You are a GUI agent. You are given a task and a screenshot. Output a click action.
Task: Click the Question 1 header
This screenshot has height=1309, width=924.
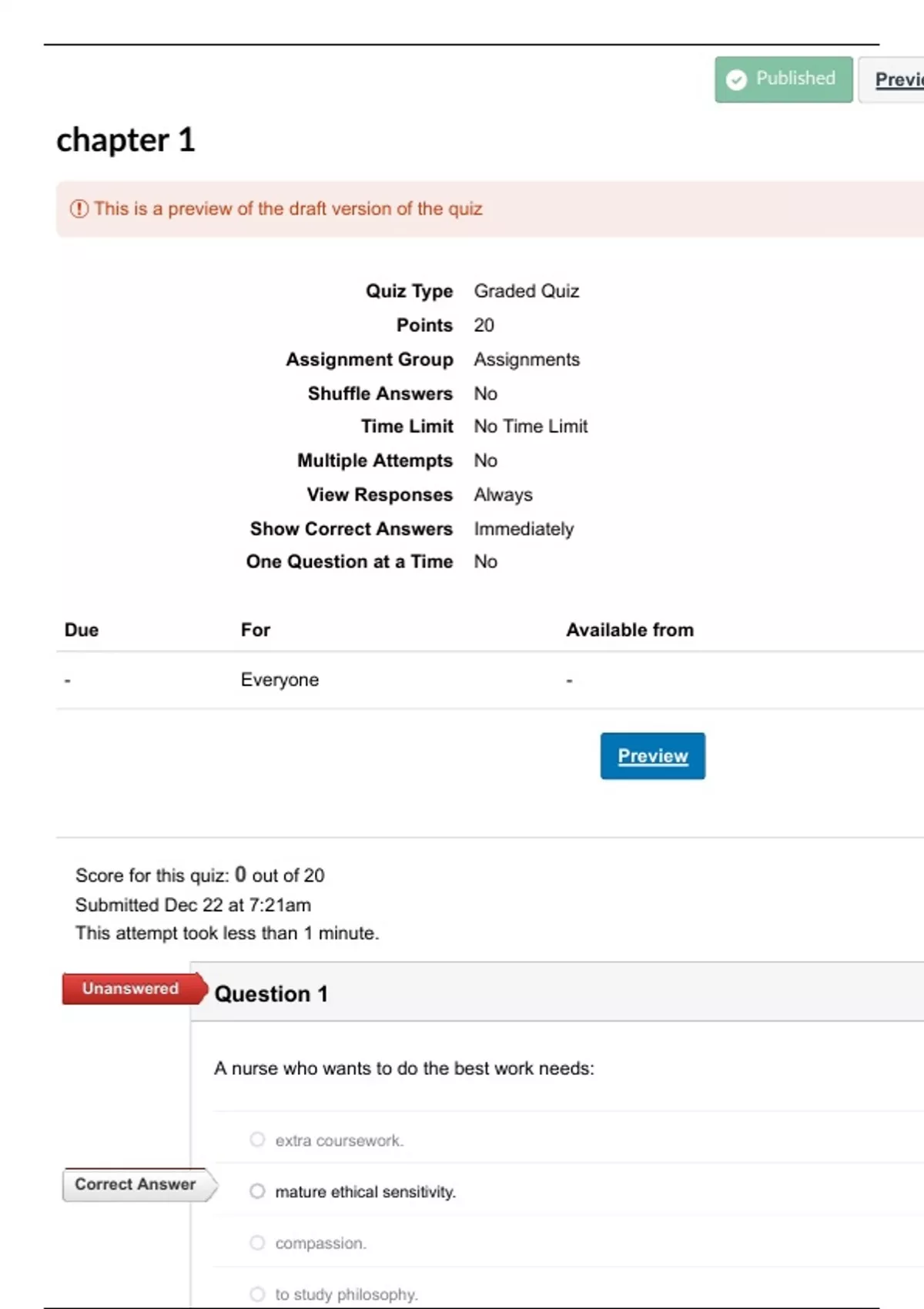[x=271, y=994]
